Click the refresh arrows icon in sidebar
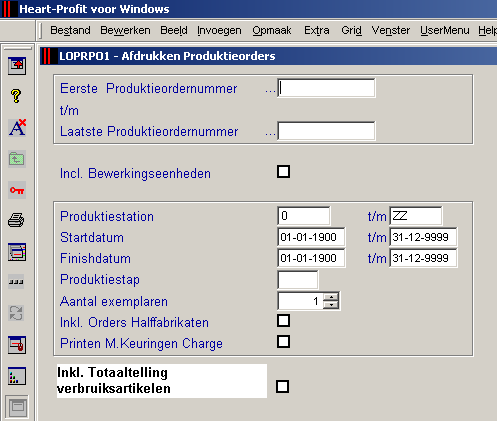The height and width of the screenshot is (421, 497). (x=16, y=313)
